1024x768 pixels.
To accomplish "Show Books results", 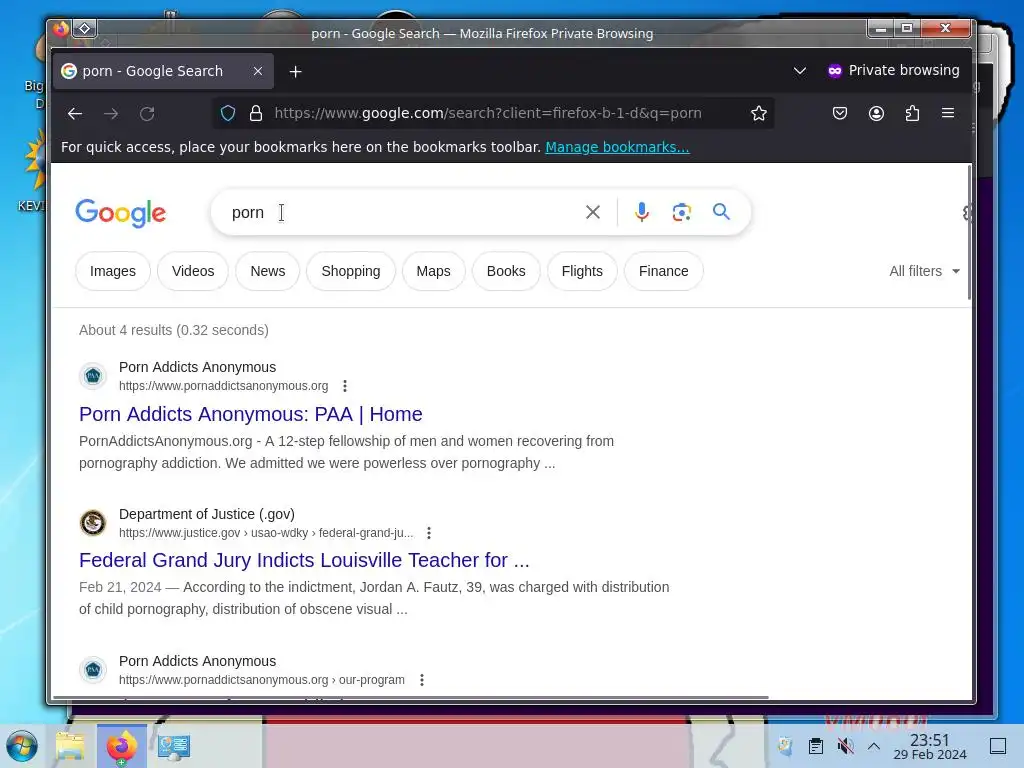I will [x=506, y=271].
